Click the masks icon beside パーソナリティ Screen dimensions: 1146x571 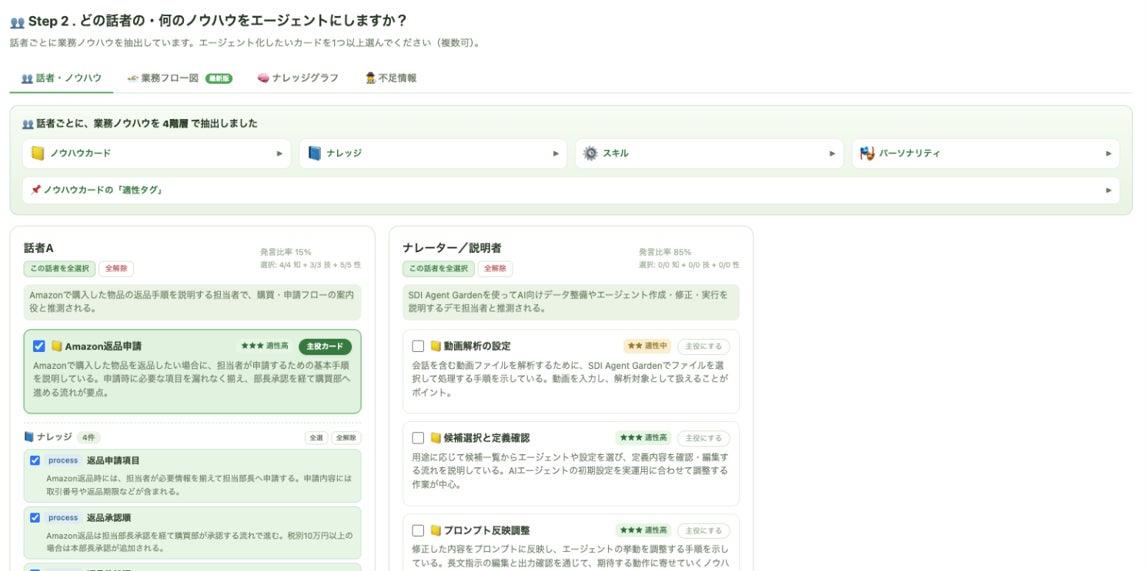tap(867, 154)
